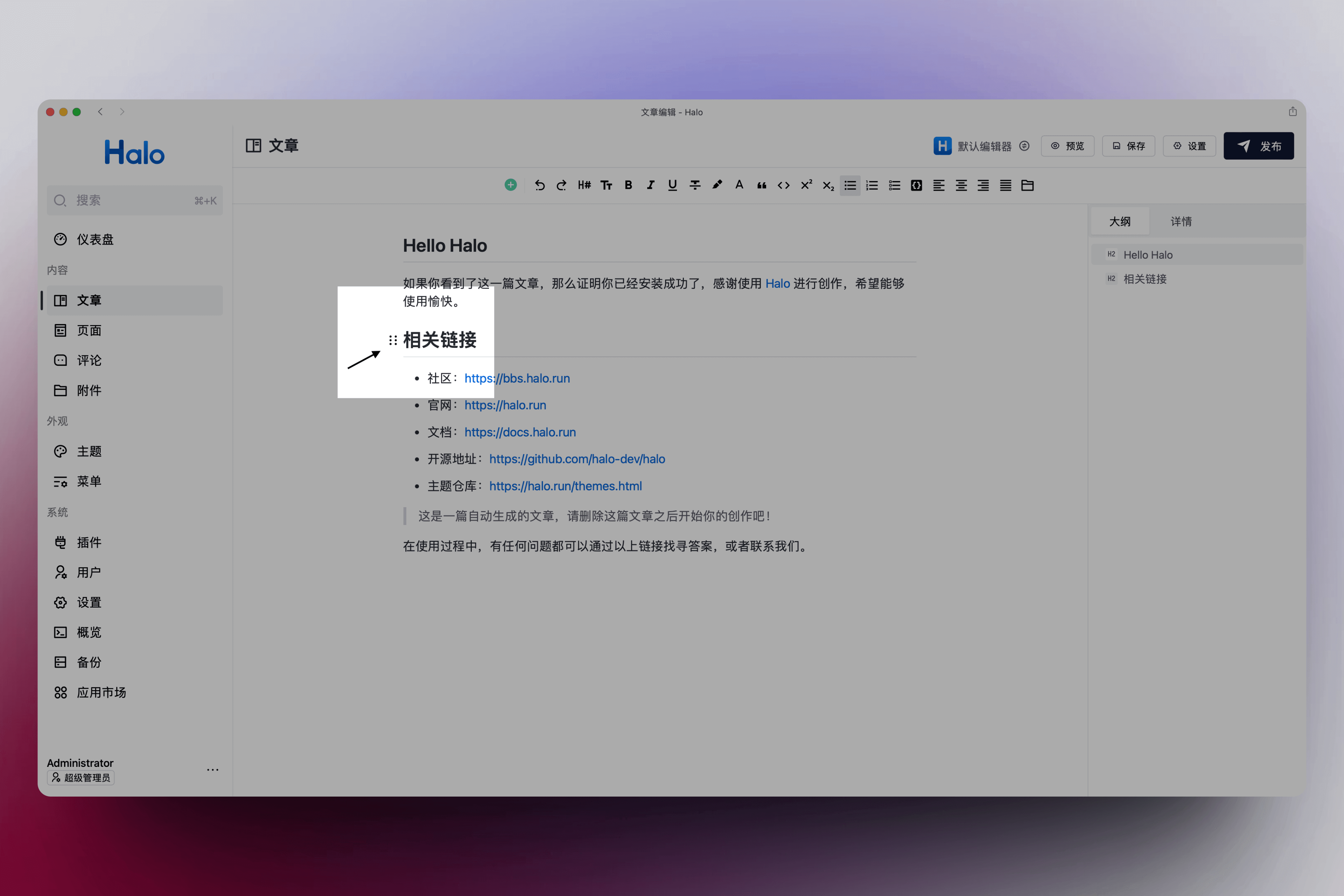Toggle bullet list formatting
The height and width of the screenshot is (896, 1344).
[850, 185]
